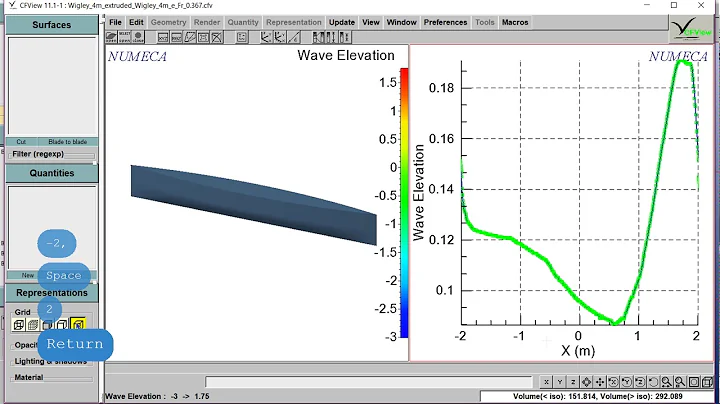Open the Edit menu
Screen dimensions: 720x404
pyautogui.click(x=136, y=22)
